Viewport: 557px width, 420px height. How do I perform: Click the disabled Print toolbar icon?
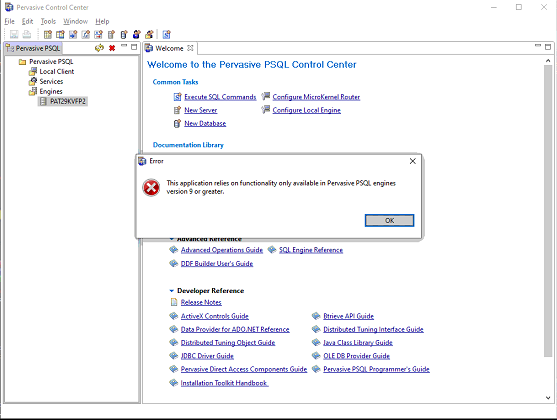tap(27, 34)
